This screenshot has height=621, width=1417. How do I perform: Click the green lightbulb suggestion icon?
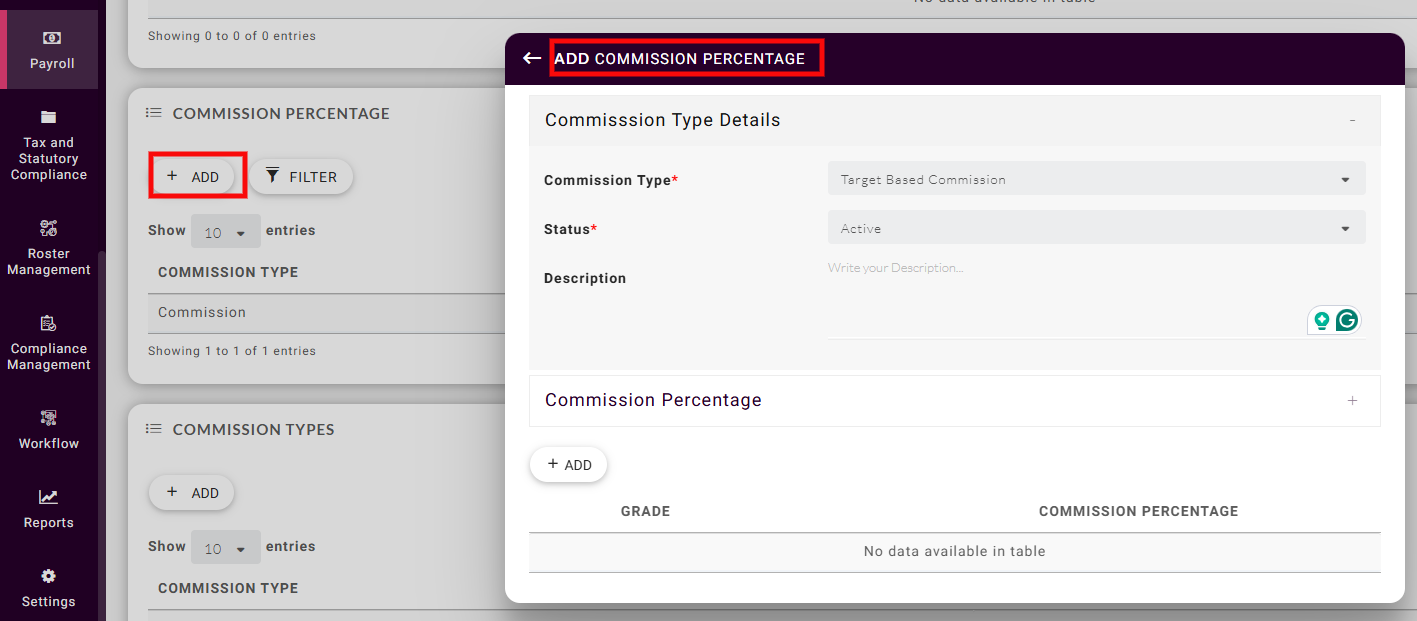click(x=1322, y=321)
